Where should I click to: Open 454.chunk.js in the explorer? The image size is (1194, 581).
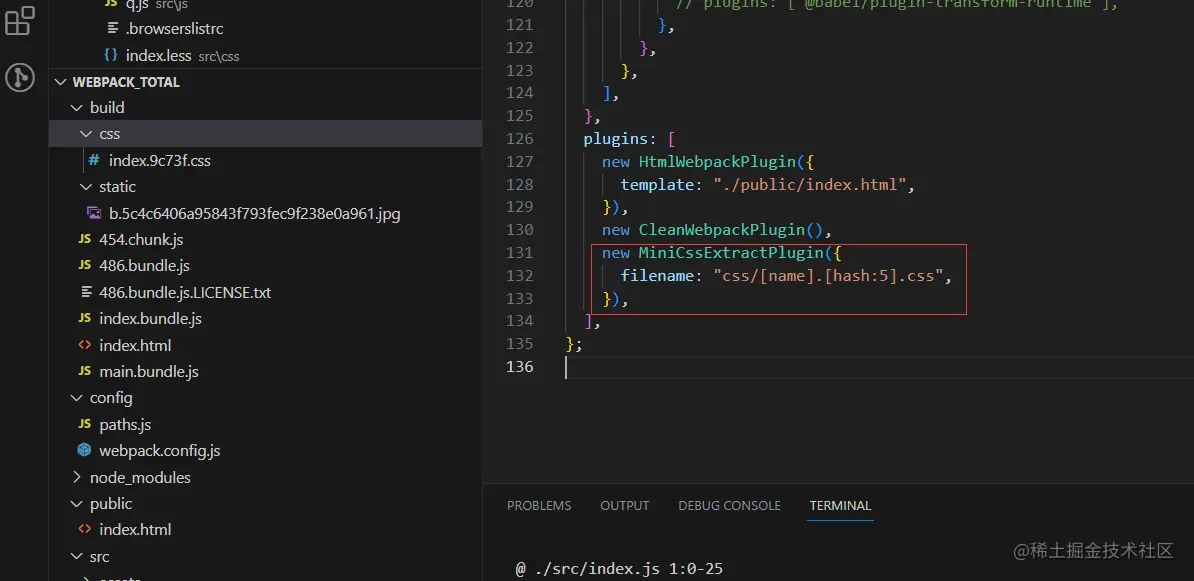point(141,240)
